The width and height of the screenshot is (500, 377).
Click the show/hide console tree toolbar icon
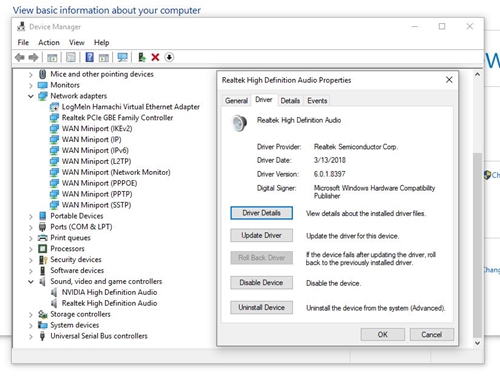(52, 58)
